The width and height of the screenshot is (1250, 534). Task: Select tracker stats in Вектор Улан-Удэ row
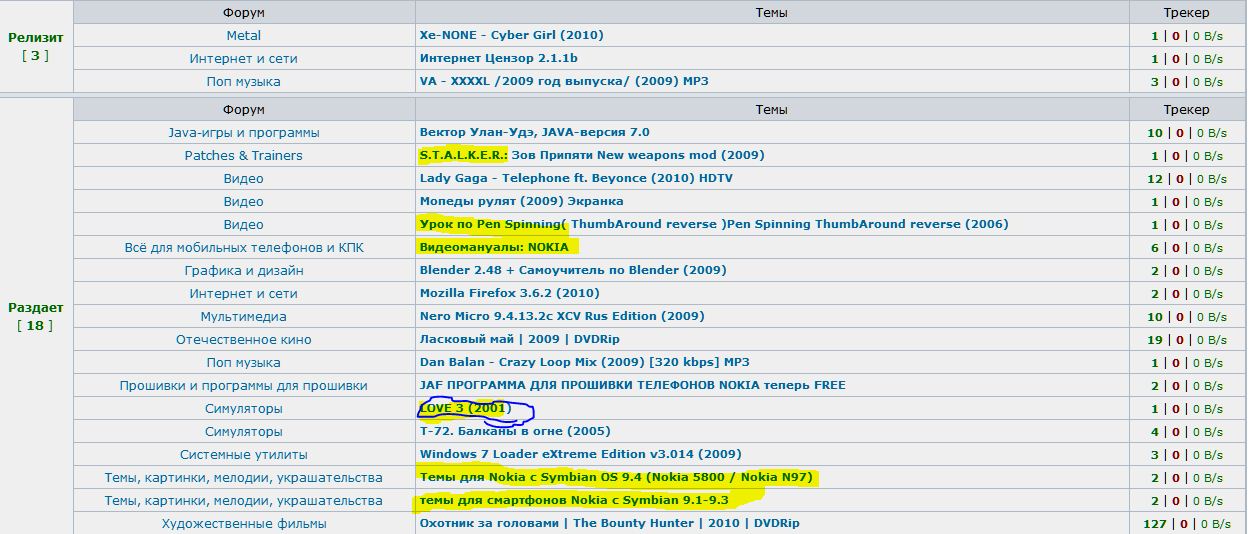coord(1187,132)
